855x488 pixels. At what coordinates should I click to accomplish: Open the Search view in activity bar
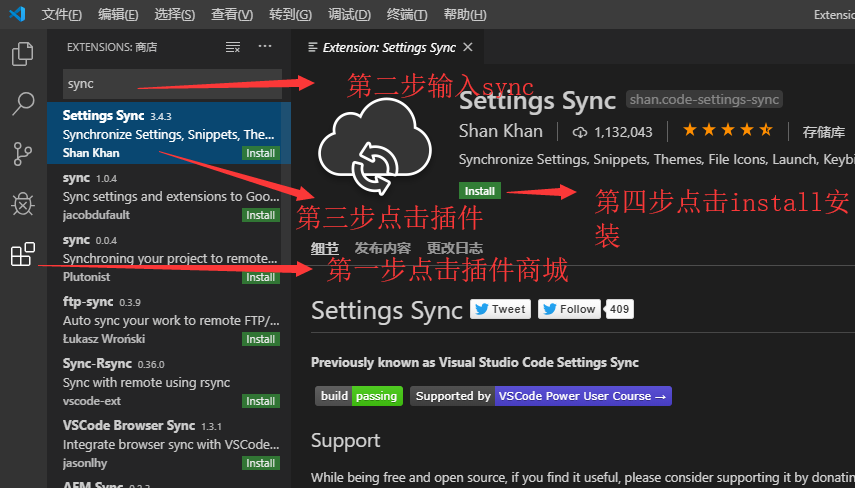(x=23, y=103)
